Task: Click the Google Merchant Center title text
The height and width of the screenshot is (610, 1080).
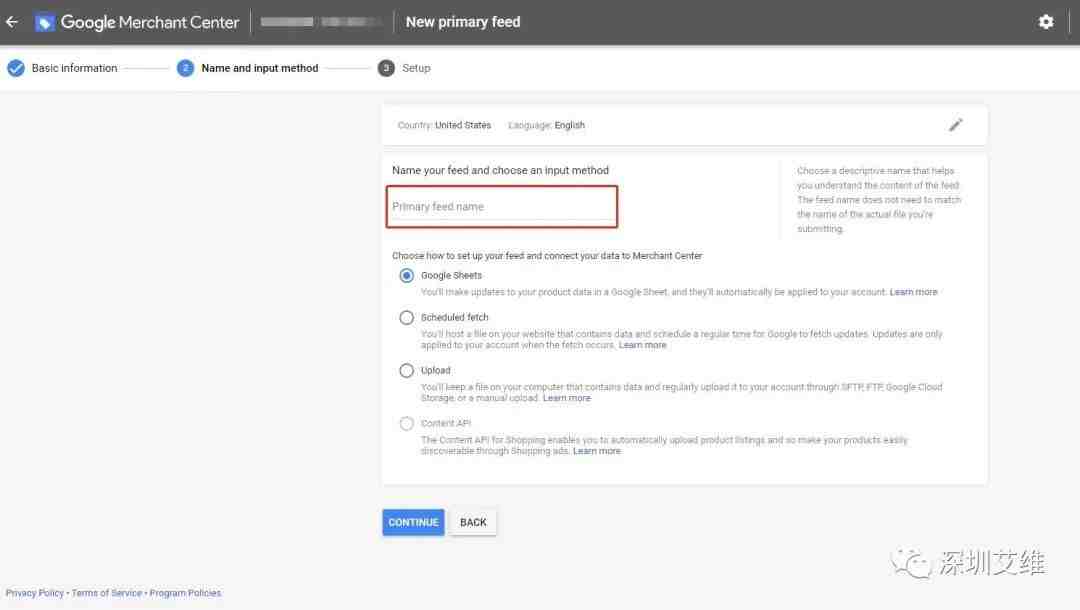Action: (x=150, y=22)
